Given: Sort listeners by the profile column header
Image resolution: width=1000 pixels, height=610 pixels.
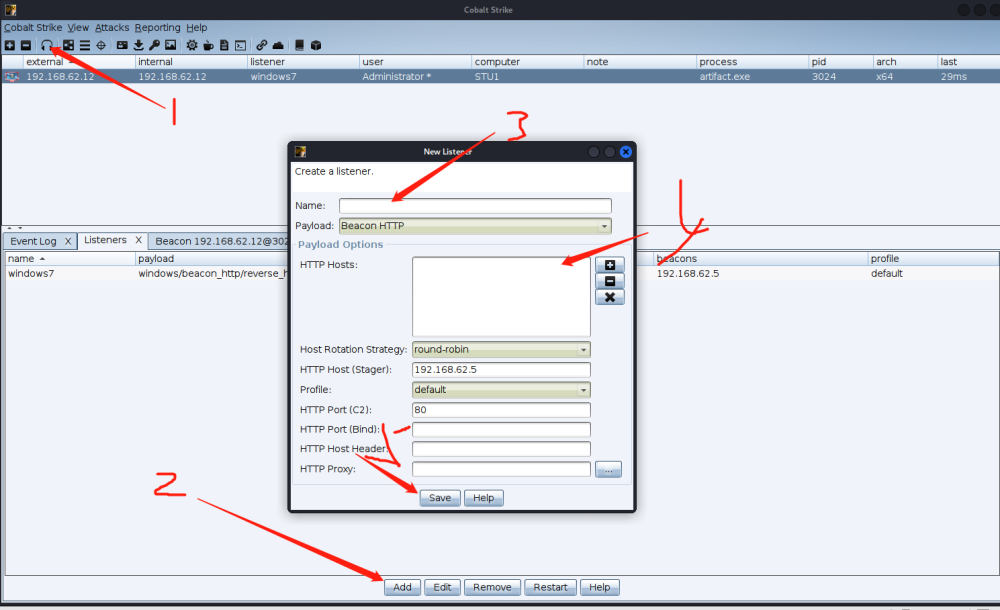Looking at the screenshot, I should point(933,258).
